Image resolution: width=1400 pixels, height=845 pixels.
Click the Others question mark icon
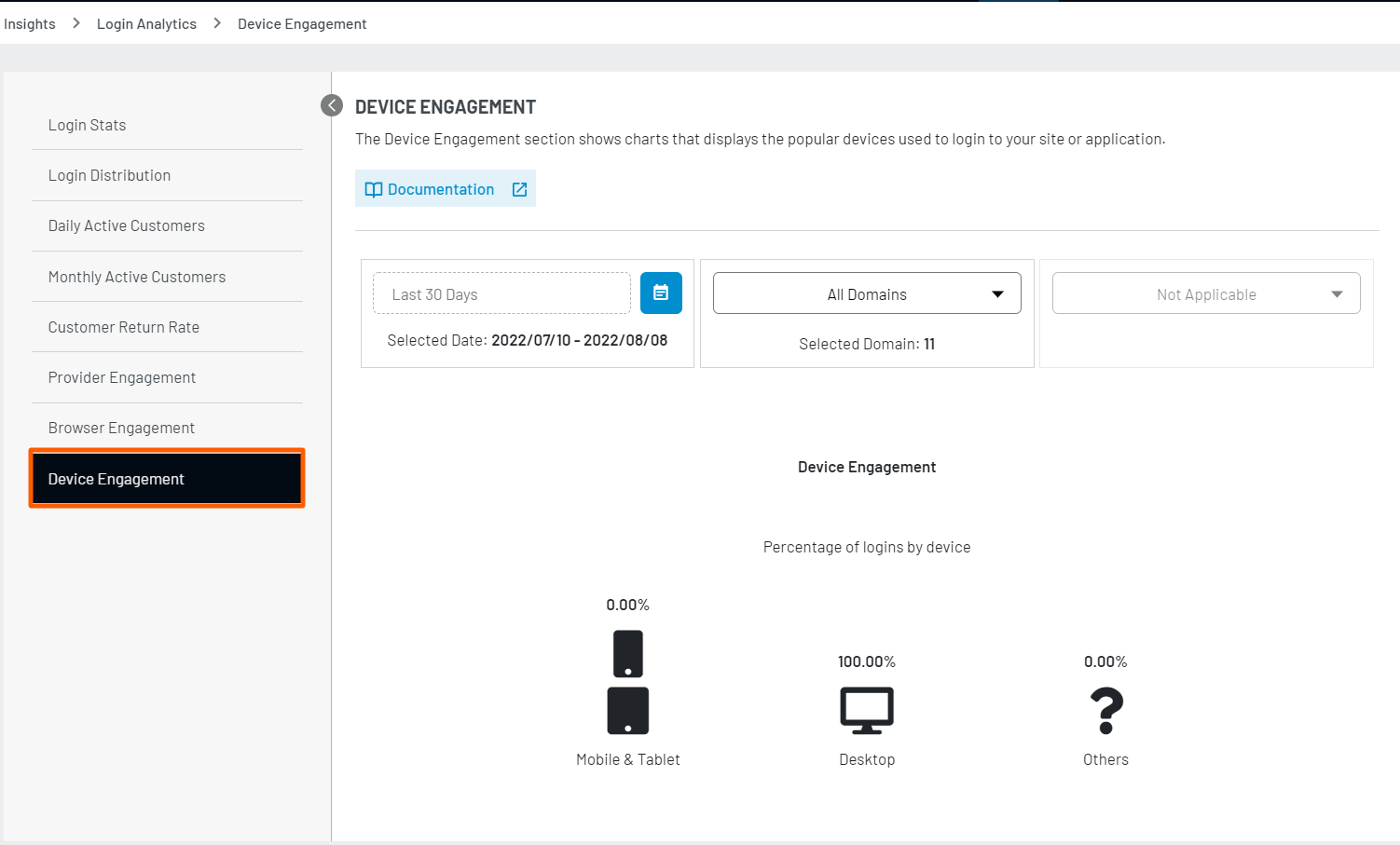1105,710
